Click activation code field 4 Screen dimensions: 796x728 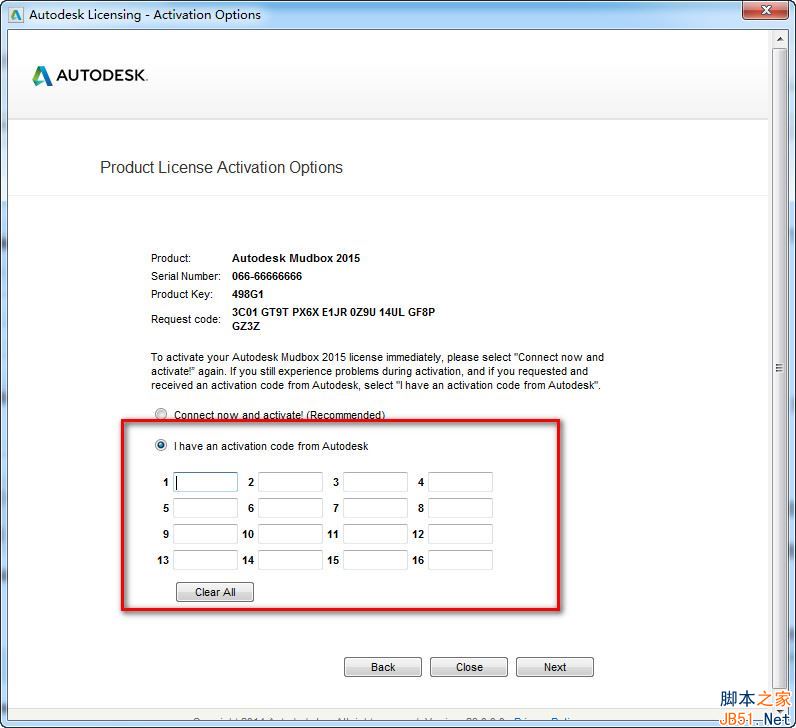[x=460, y=482]
